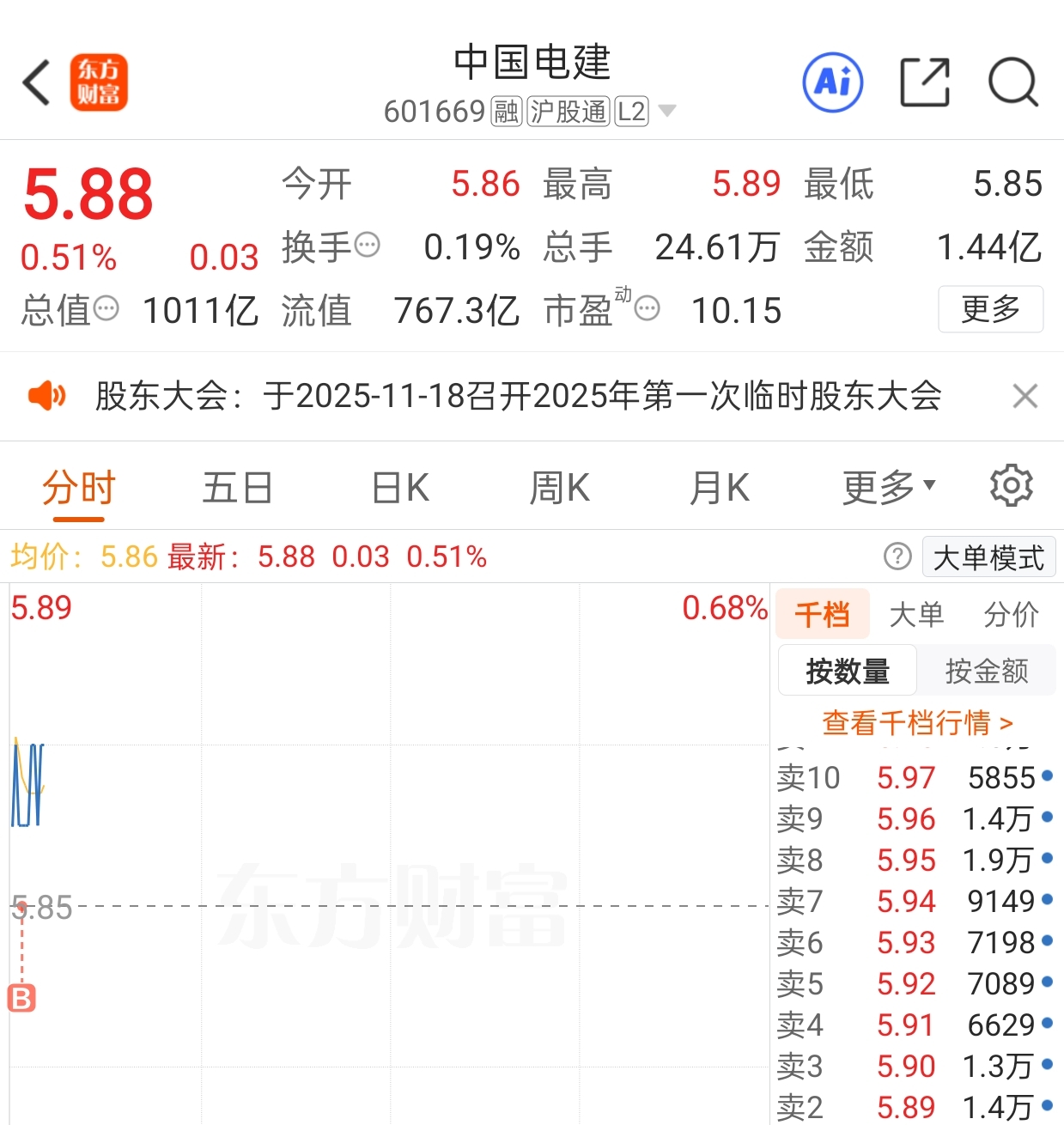Tap the 流值 767.3亿 value
Screen dimensions: 1064x1125
(456, 311)
